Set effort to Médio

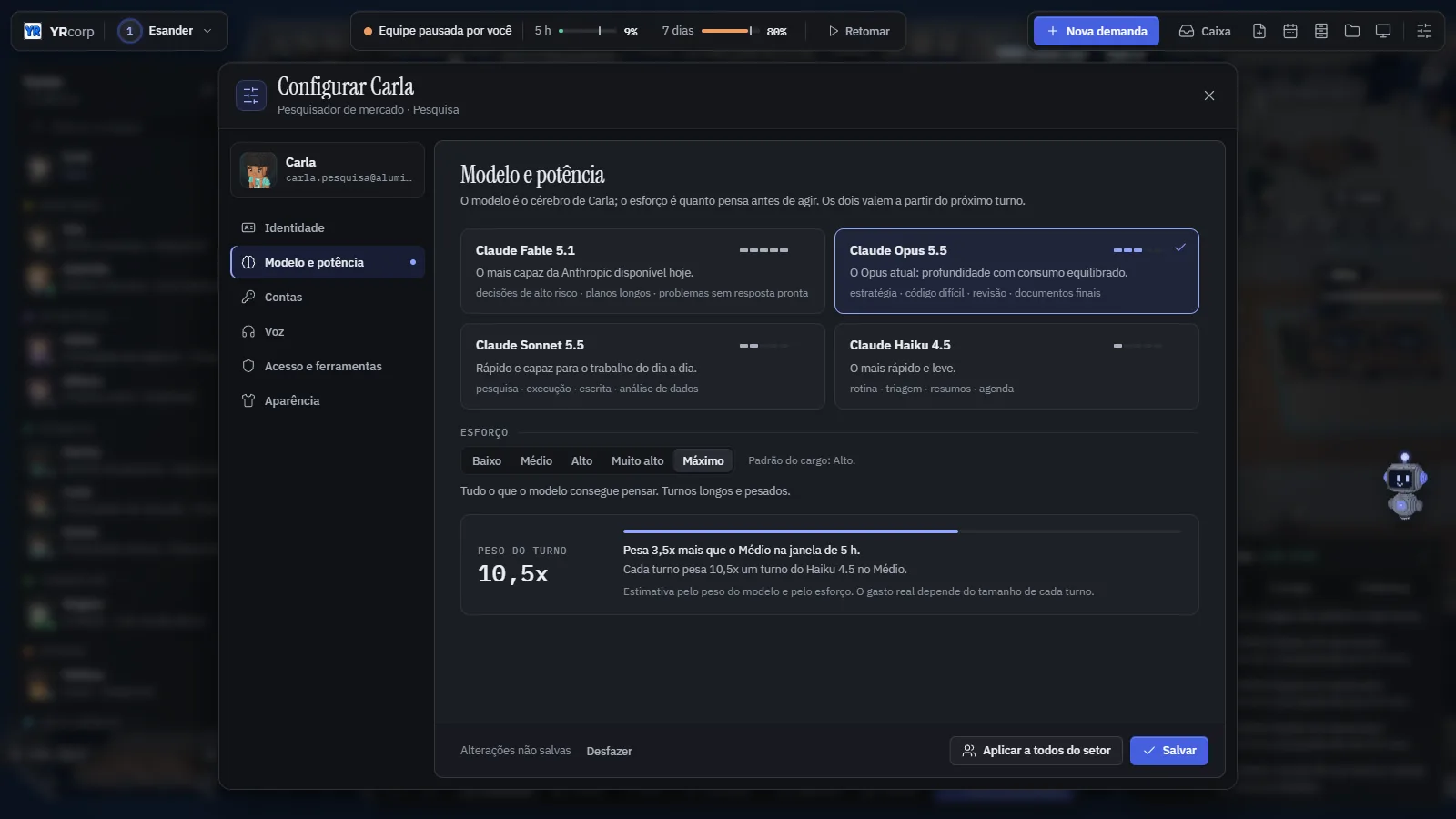pyautogui.click(x=536, y=460)
